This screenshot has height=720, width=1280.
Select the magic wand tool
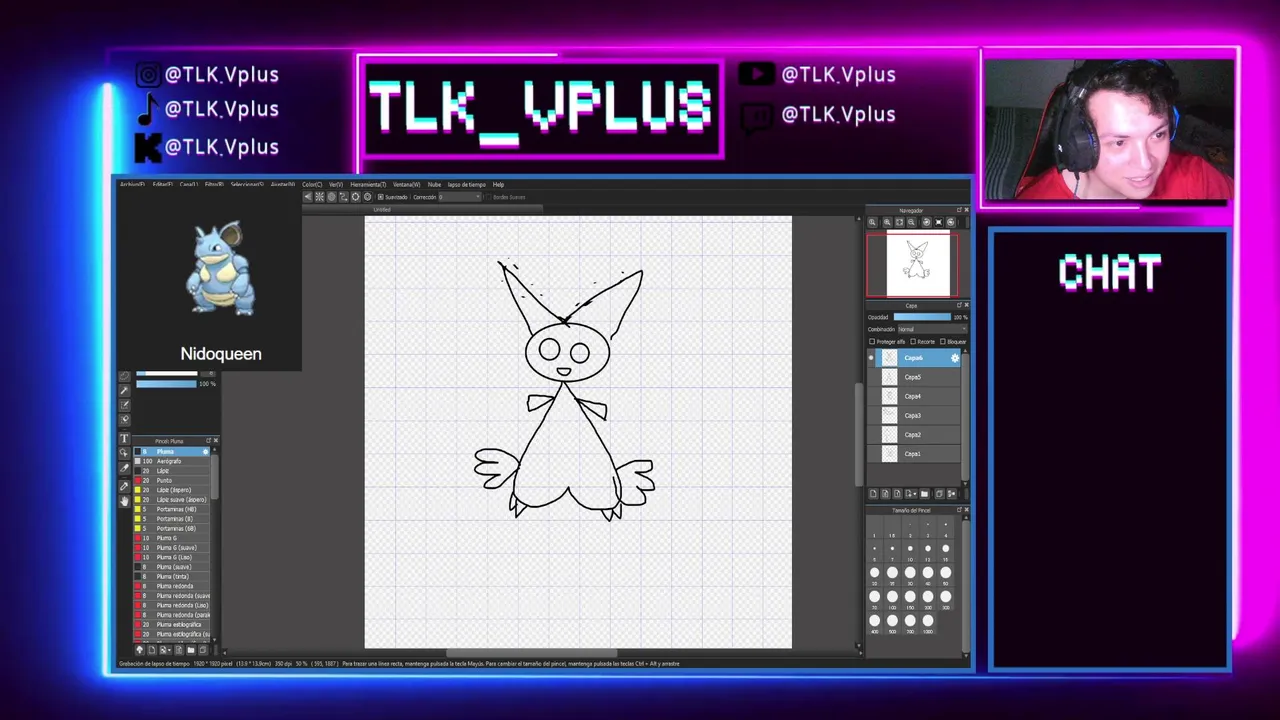click(x=124, y=390)
